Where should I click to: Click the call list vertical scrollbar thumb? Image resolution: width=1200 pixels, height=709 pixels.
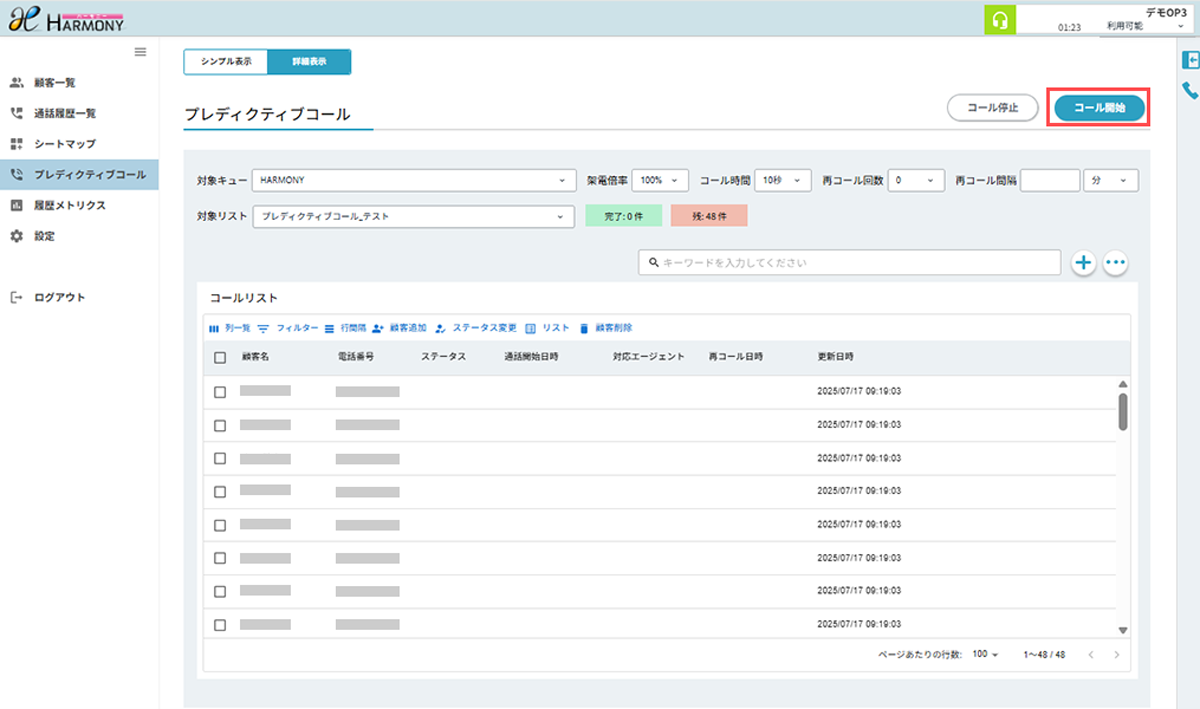(1123, 411)
